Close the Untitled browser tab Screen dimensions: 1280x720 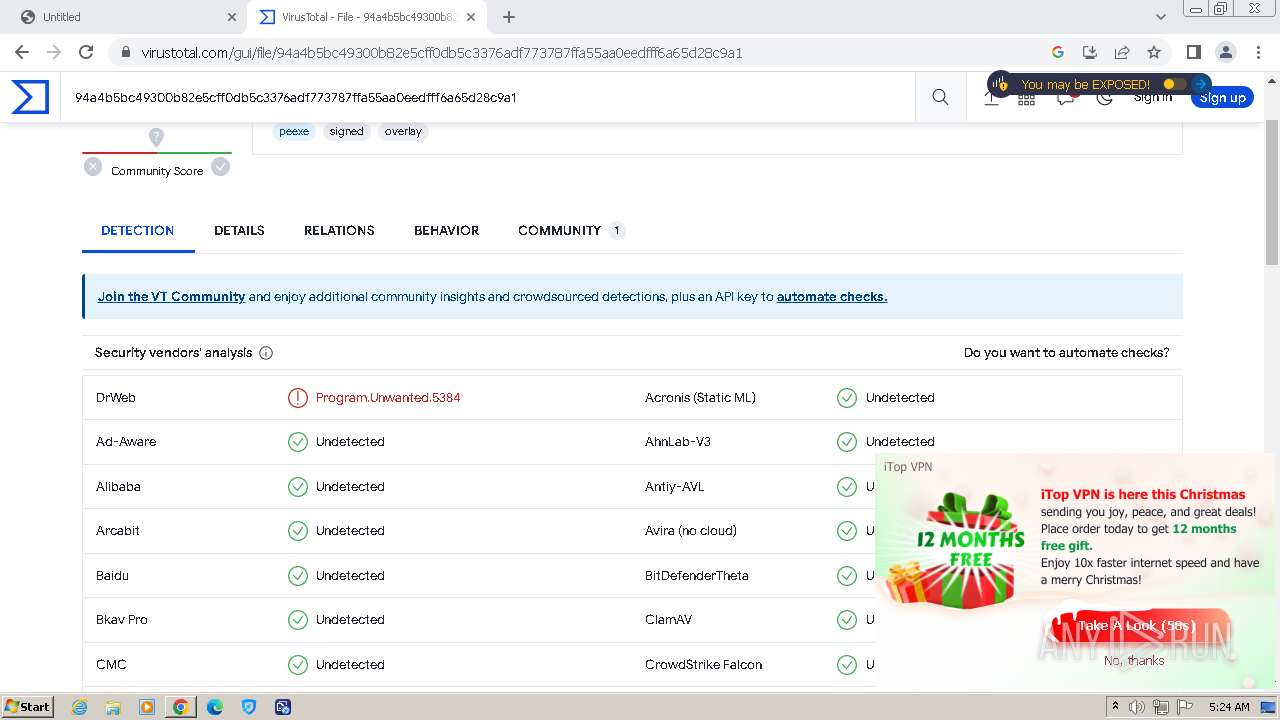[232, 17]
